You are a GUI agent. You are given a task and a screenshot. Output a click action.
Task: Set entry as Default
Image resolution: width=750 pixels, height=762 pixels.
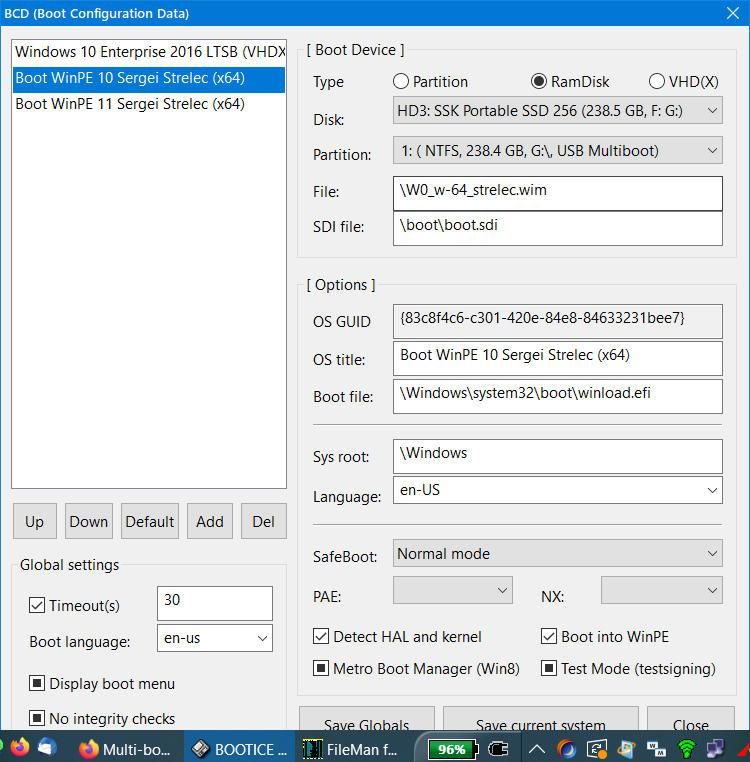(150, 521)
